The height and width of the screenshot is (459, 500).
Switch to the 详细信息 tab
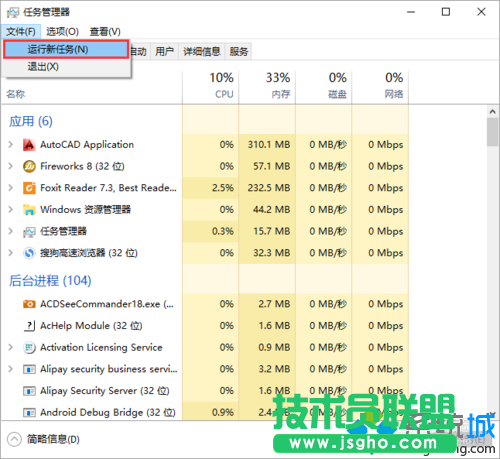click(202, 51)
